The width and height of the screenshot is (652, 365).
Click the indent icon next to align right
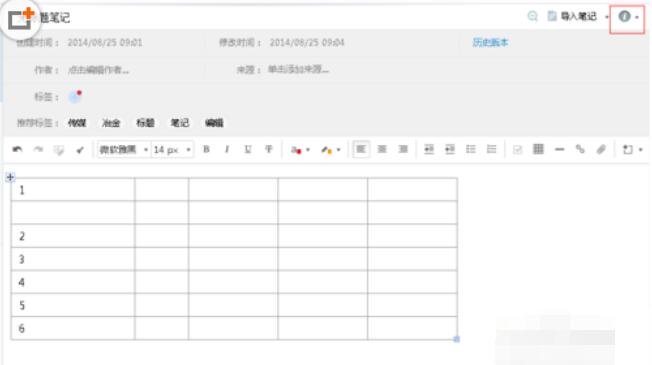[x=429, y=149]
